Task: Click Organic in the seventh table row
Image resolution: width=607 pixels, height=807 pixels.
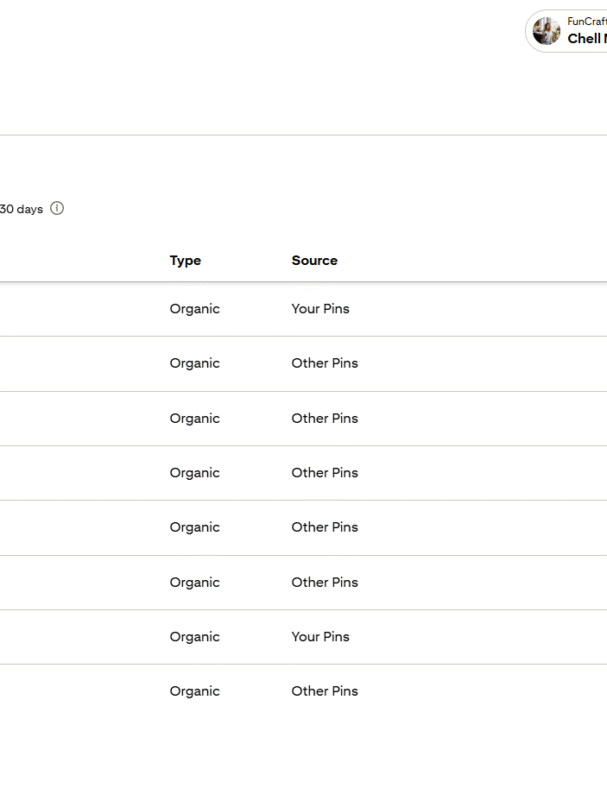Action: tap(195, 637)
